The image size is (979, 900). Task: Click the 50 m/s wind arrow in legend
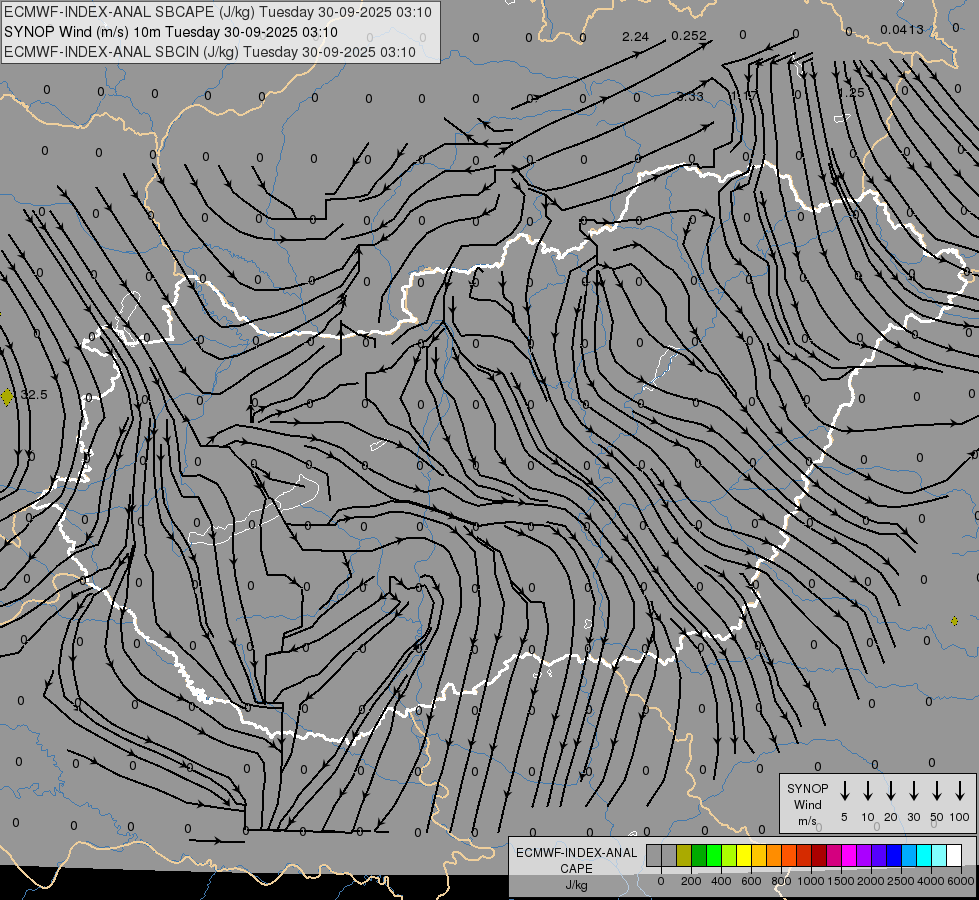pos(937,791)
